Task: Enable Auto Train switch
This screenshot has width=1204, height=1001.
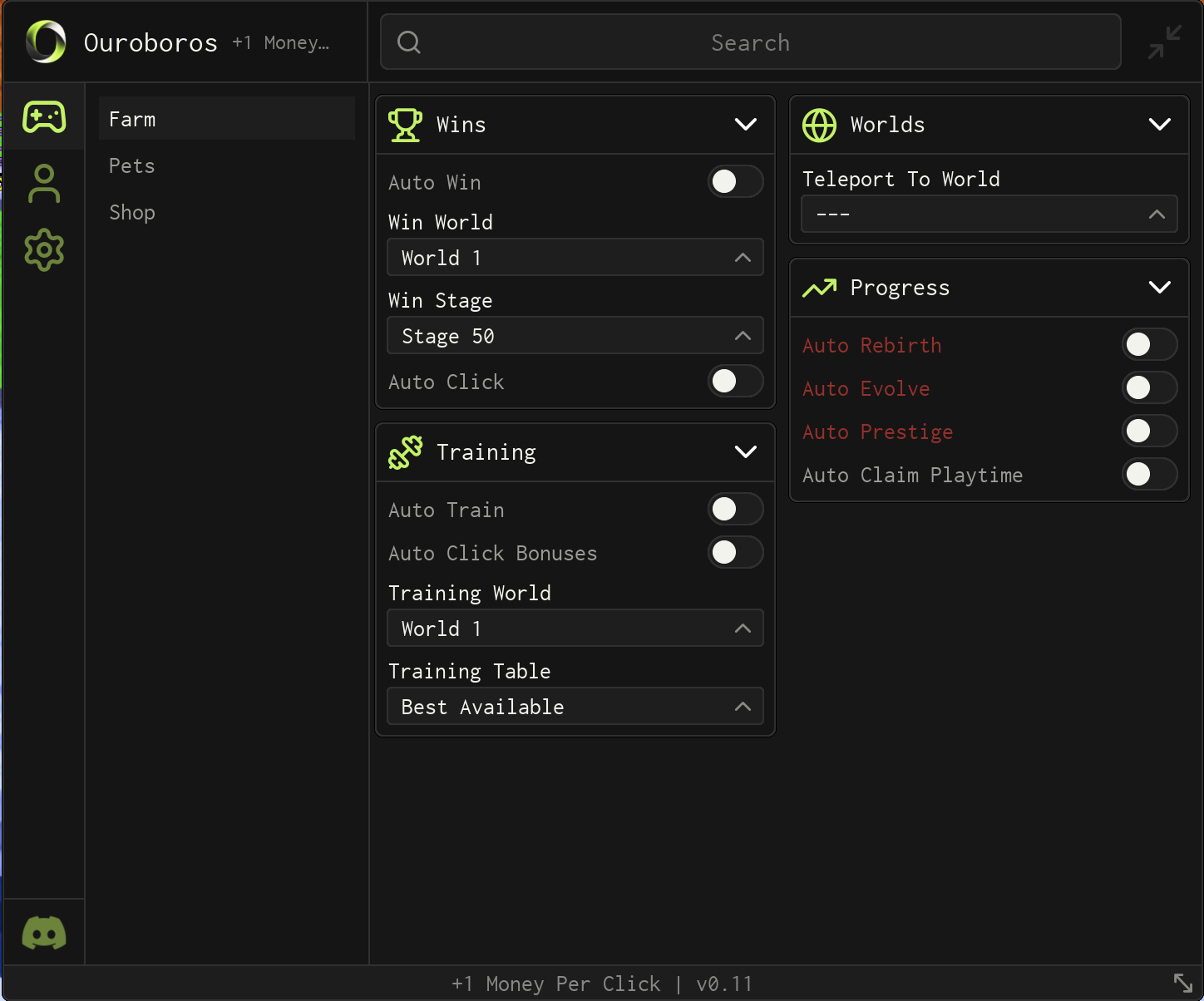Action: tap(736, 510)
